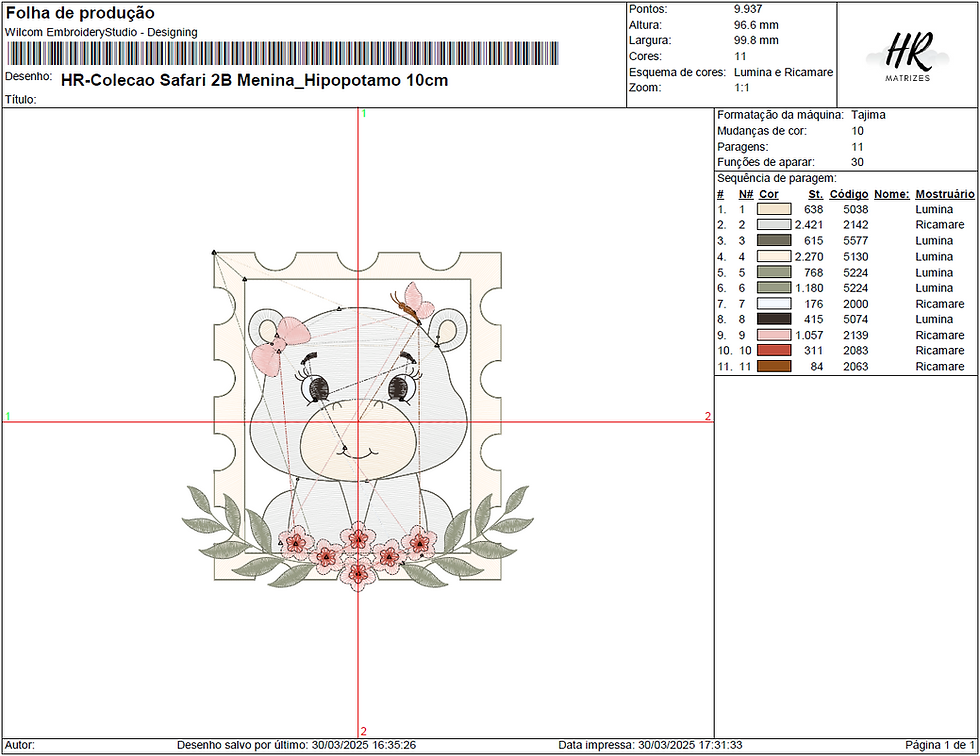Click the Zoom value 1:1

[741, 88]
